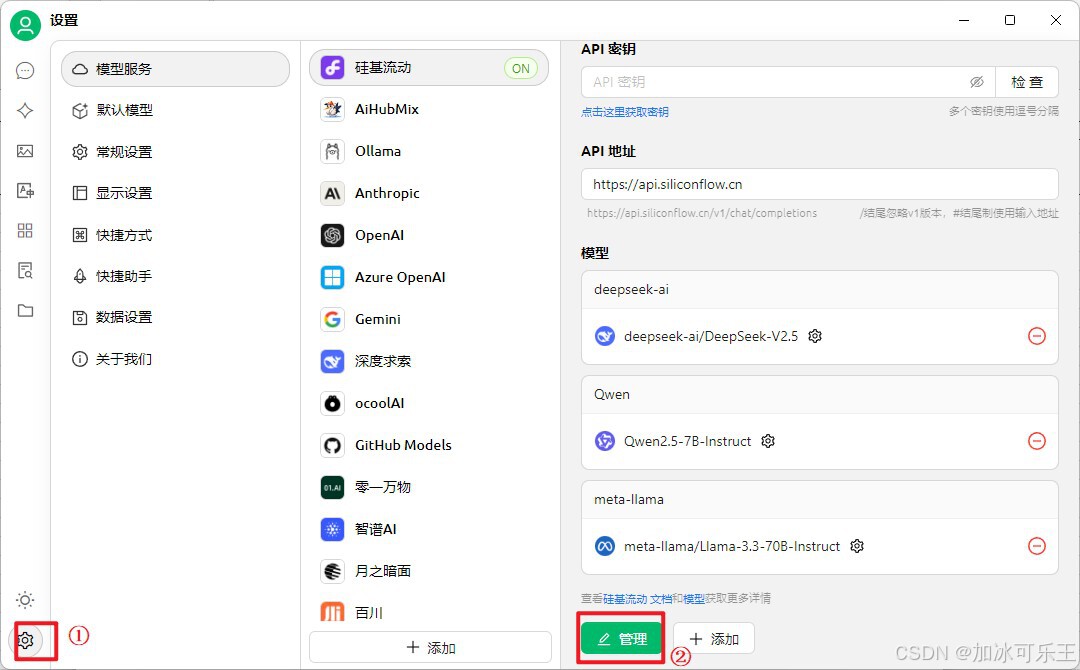
Task: Click the green user avatar
Action: 25,25
